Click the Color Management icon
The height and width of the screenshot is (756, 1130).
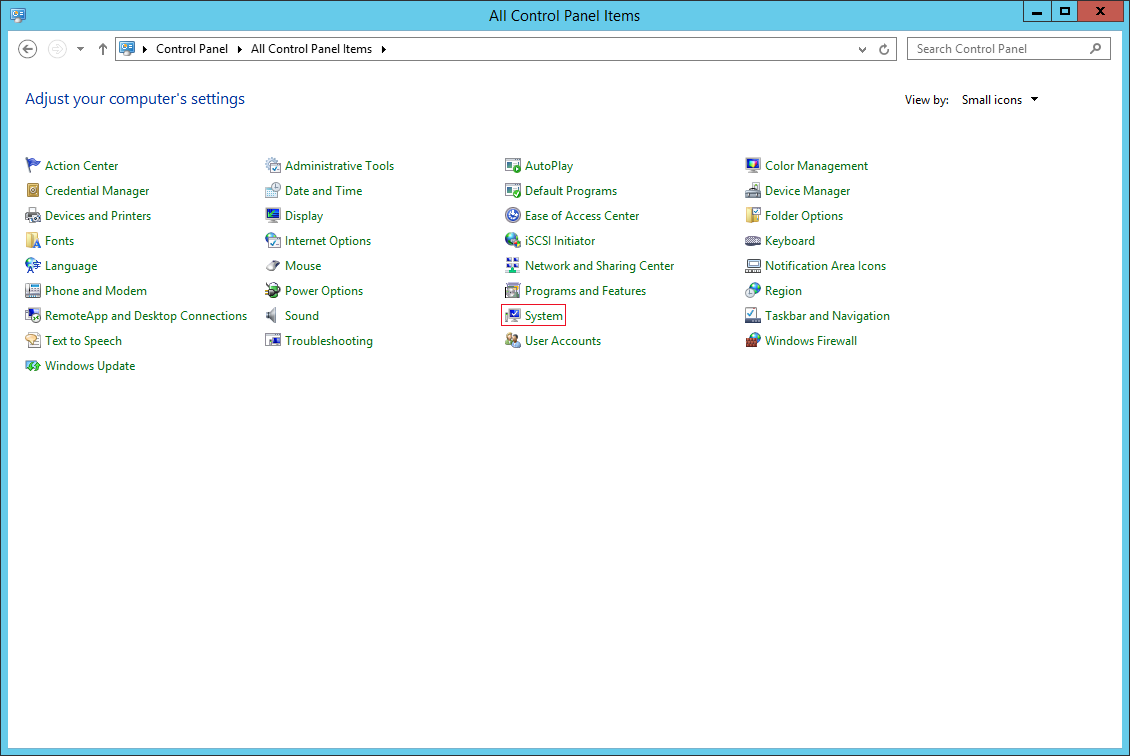[752, 165]
